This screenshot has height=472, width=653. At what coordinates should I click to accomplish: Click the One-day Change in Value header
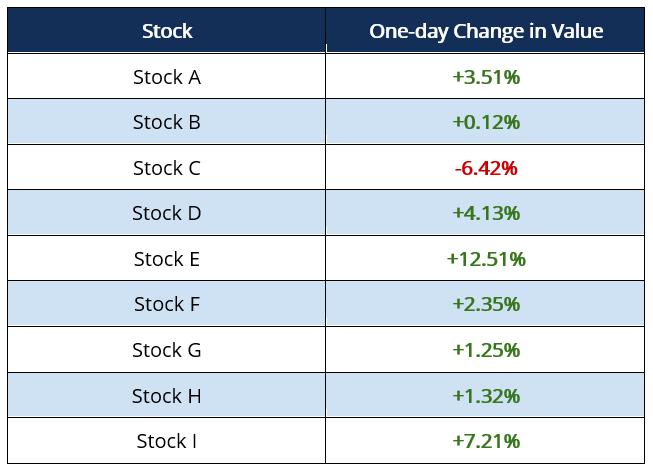[x=485, y=31]
